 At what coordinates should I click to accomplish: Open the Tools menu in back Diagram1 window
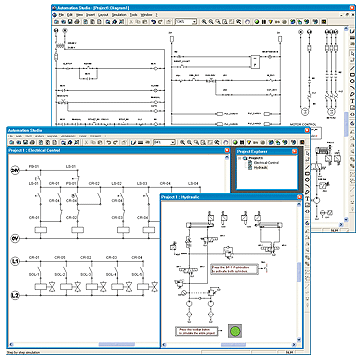(x=133, y=15)
